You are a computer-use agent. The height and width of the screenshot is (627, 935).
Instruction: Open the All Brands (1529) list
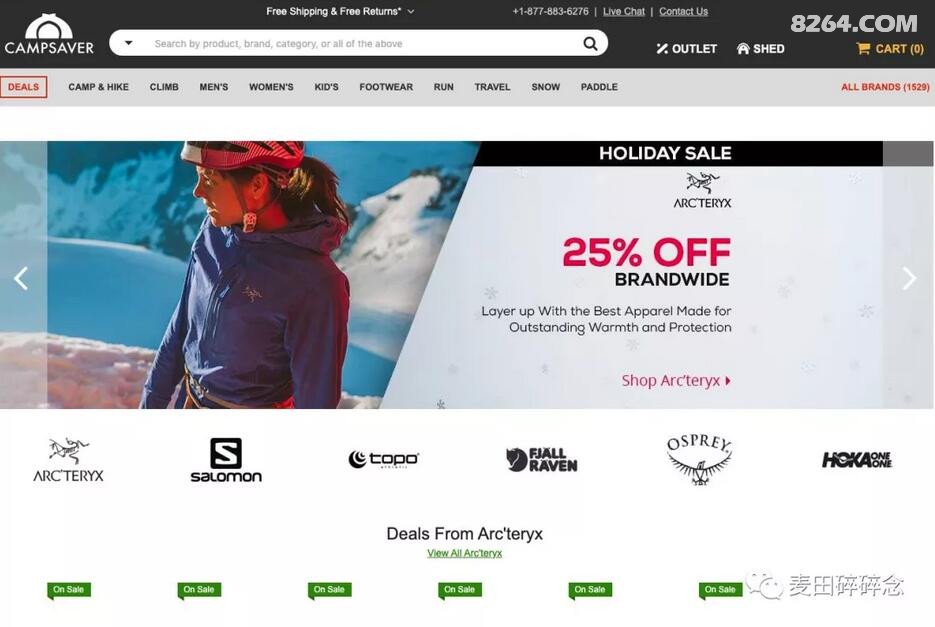pos(885,87)
